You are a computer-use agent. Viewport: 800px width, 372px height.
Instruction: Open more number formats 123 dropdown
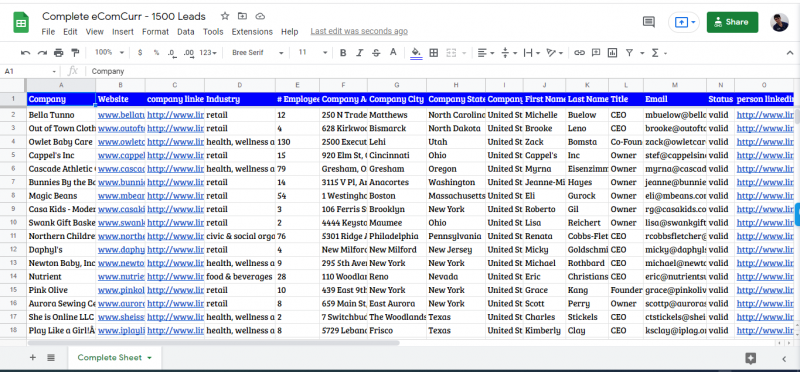coord(208,53)
